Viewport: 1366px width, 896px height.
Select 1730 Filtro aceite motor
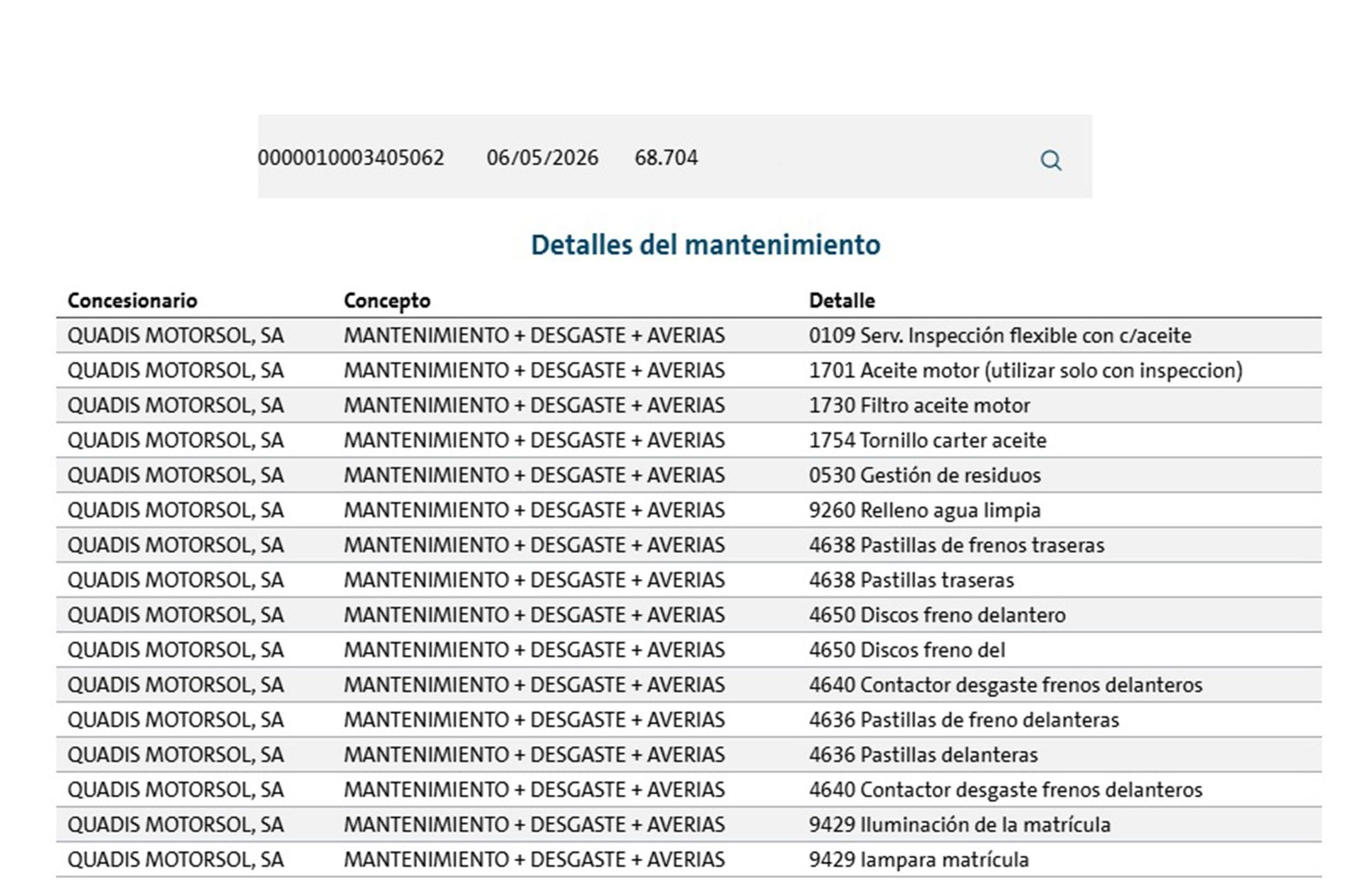click(919, 405)
